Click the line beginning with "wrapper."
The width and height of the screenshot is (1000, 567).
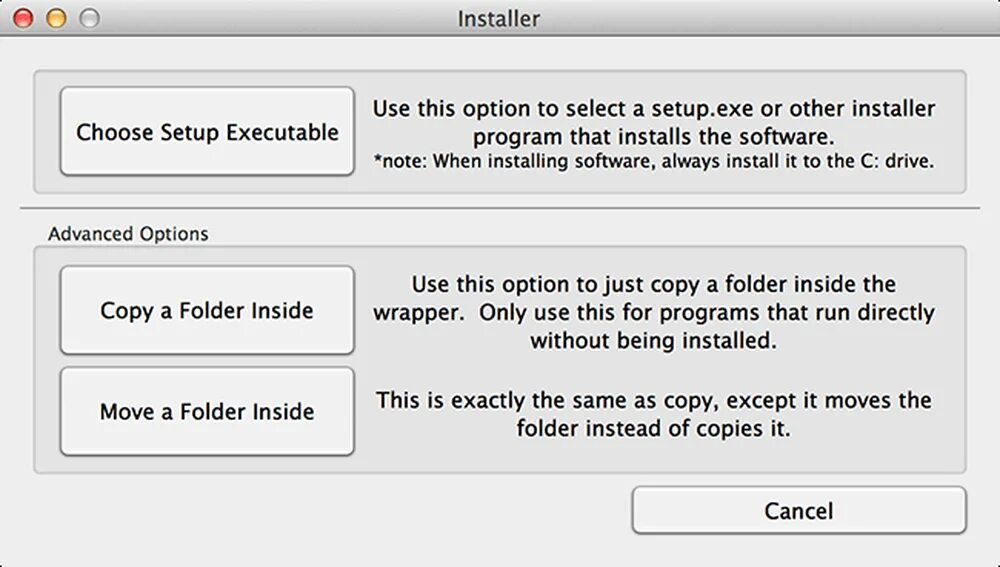(654, 312)
